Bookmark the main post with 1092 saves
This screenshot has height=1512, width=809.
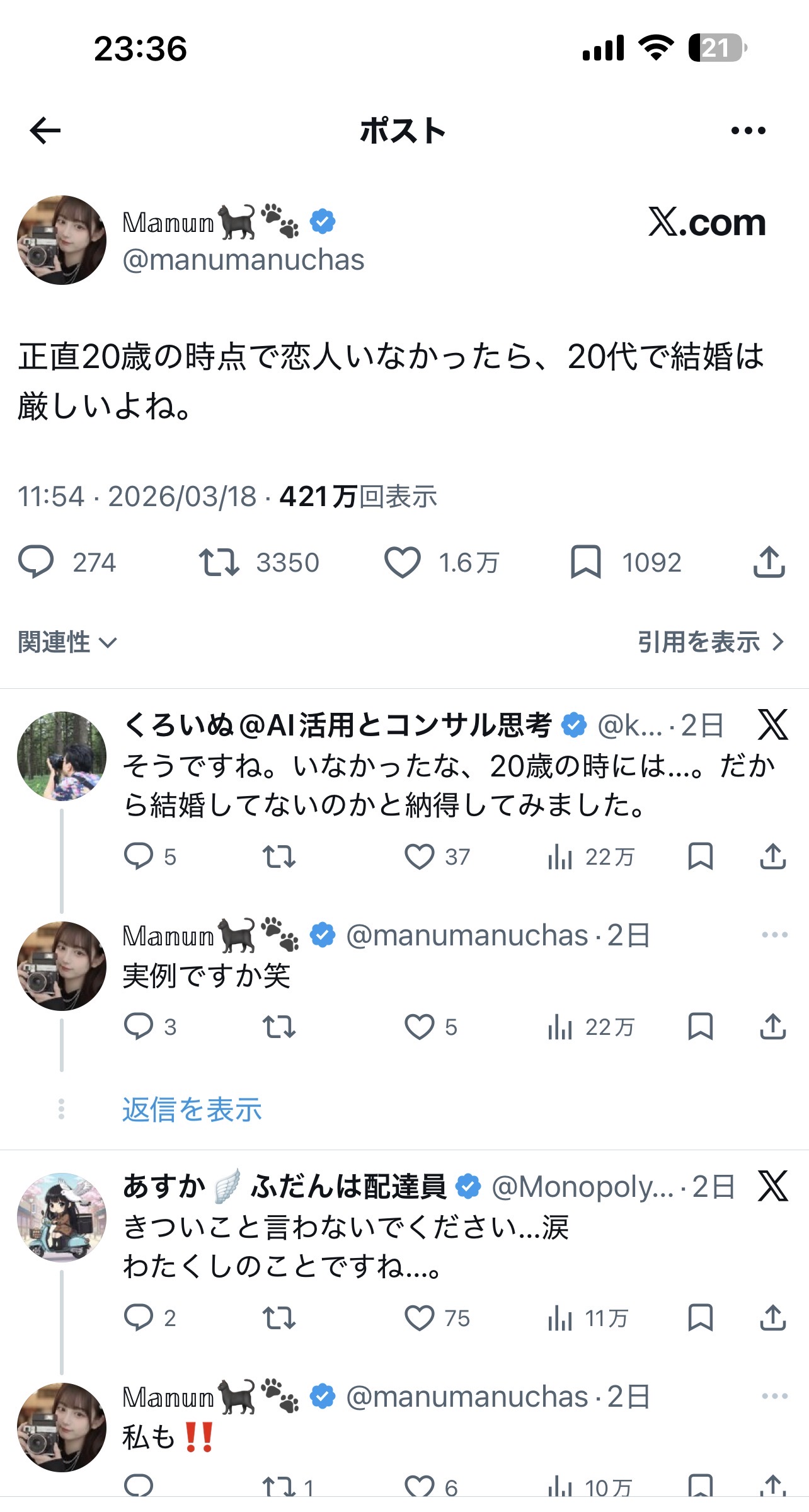[x=586, y=562]
